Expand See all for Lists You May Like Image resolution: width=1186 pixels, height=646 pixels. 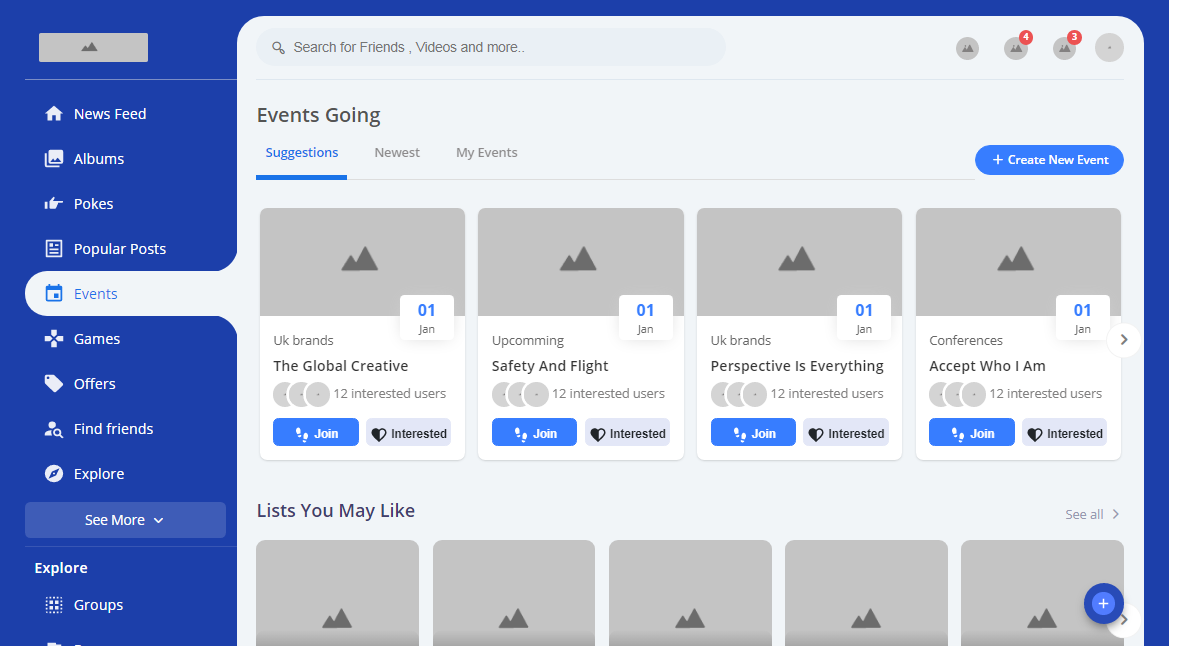click(x=1092, y=514)
